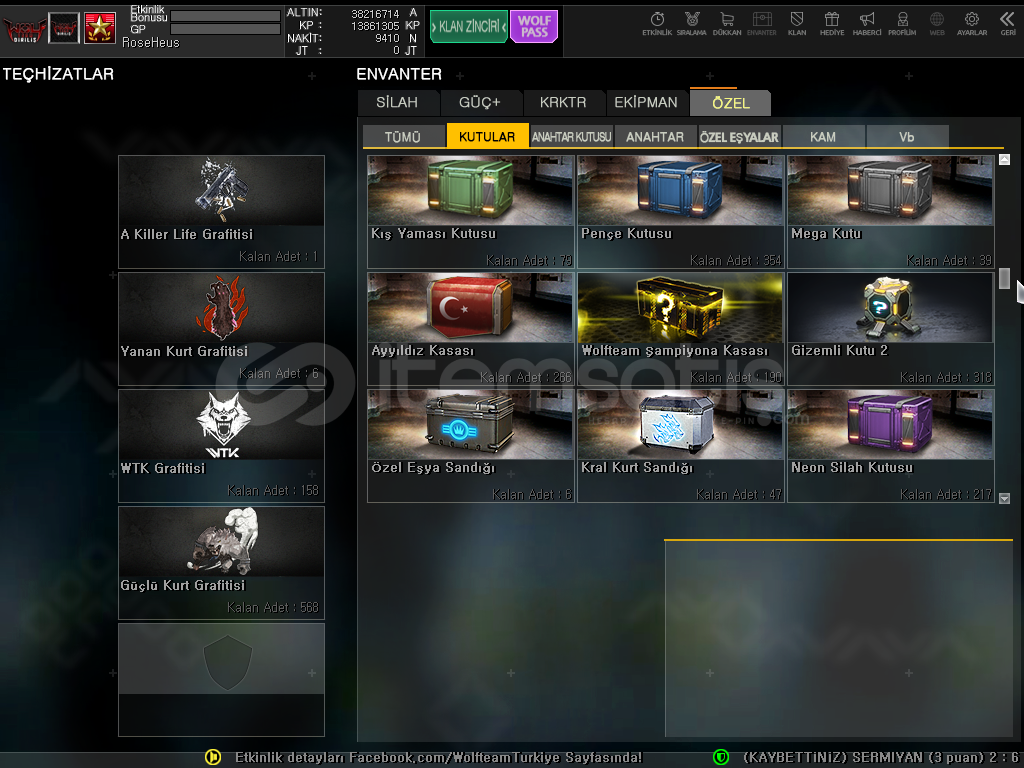Image resolution: width=1024 pixels, height=768 pixels.
Task: Select the Kış Yaması Kutusu box
Action: [470, 212]
